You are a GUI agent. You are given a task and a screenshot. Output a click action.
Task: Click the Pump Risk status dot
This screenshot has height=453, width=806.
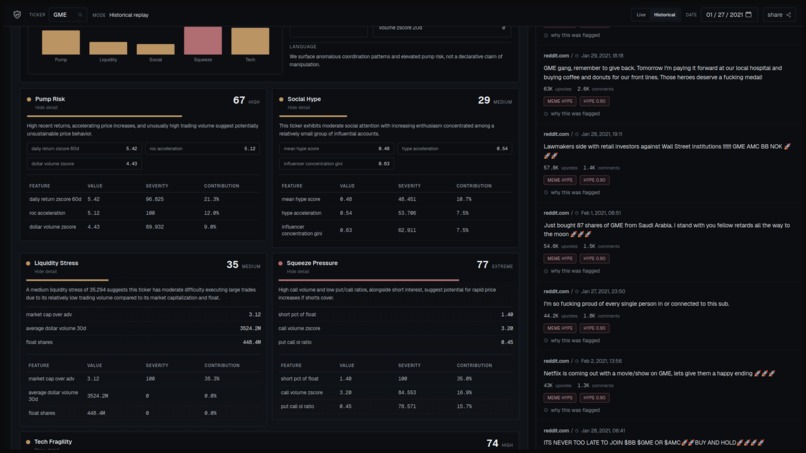[x=29, y=99]
